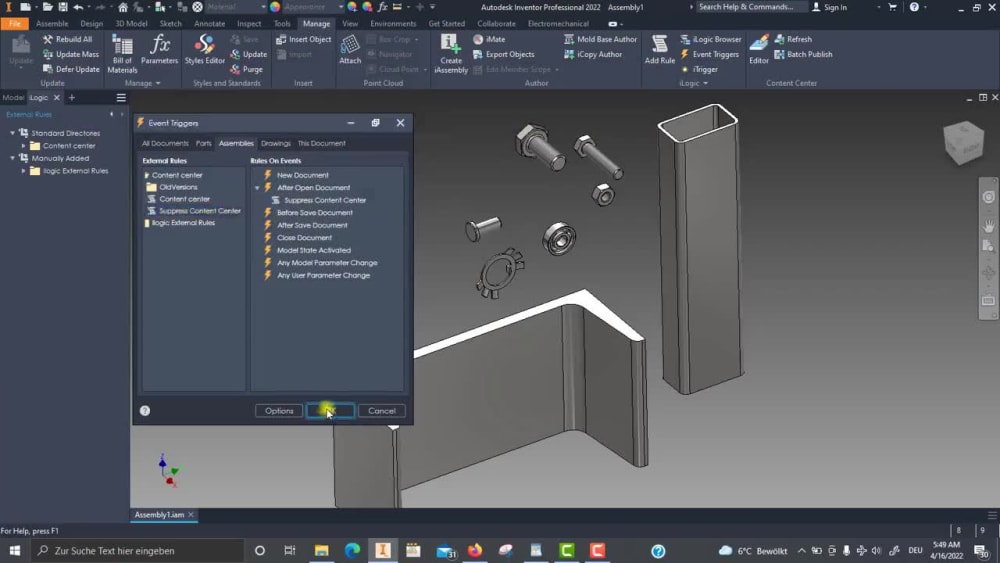Click Refresh in Content Center panel
Screen dimensions: 1000x563
click(x=793, y=39)
